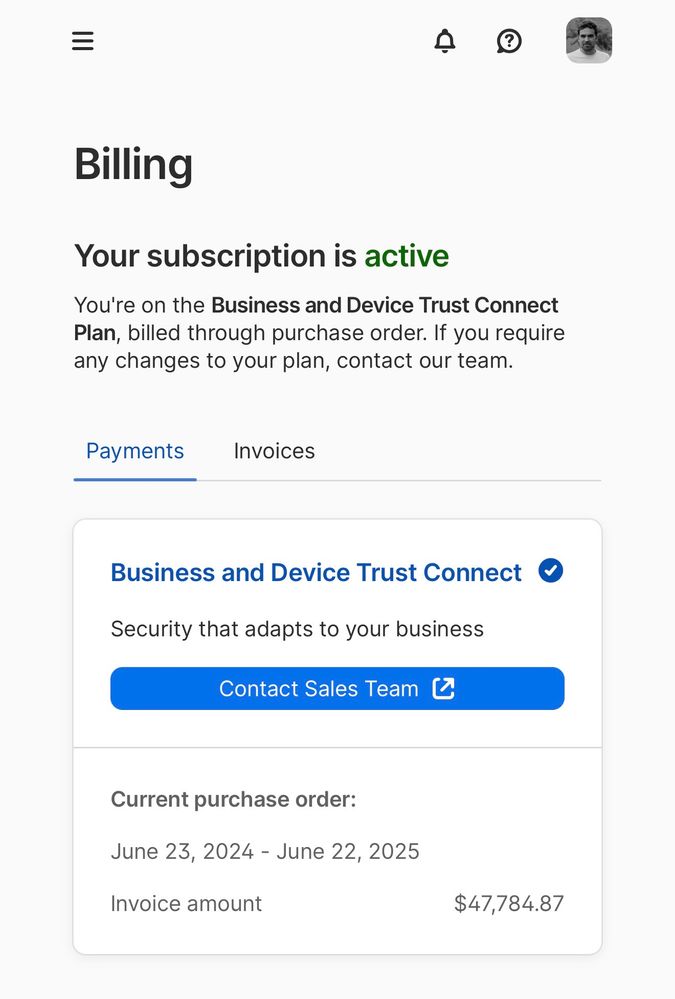Click the help question mark icon
The height and width of the screenshot is (999, 675).
(509, 41)
